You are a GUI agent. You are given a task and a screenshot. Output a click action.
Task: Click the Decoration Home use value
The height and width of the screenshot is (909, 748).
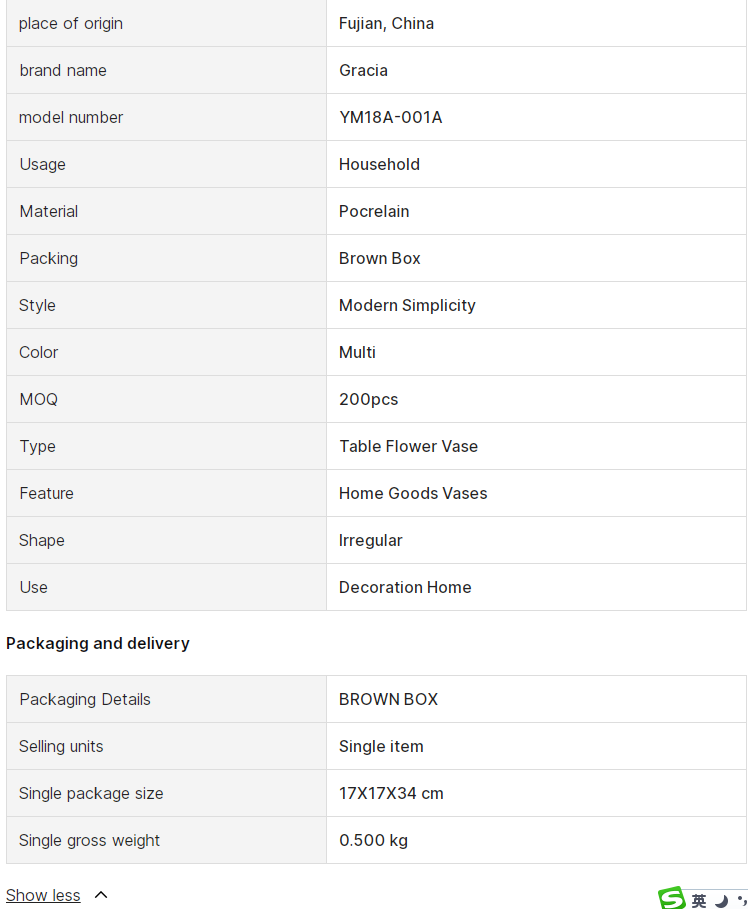point(405,587)
